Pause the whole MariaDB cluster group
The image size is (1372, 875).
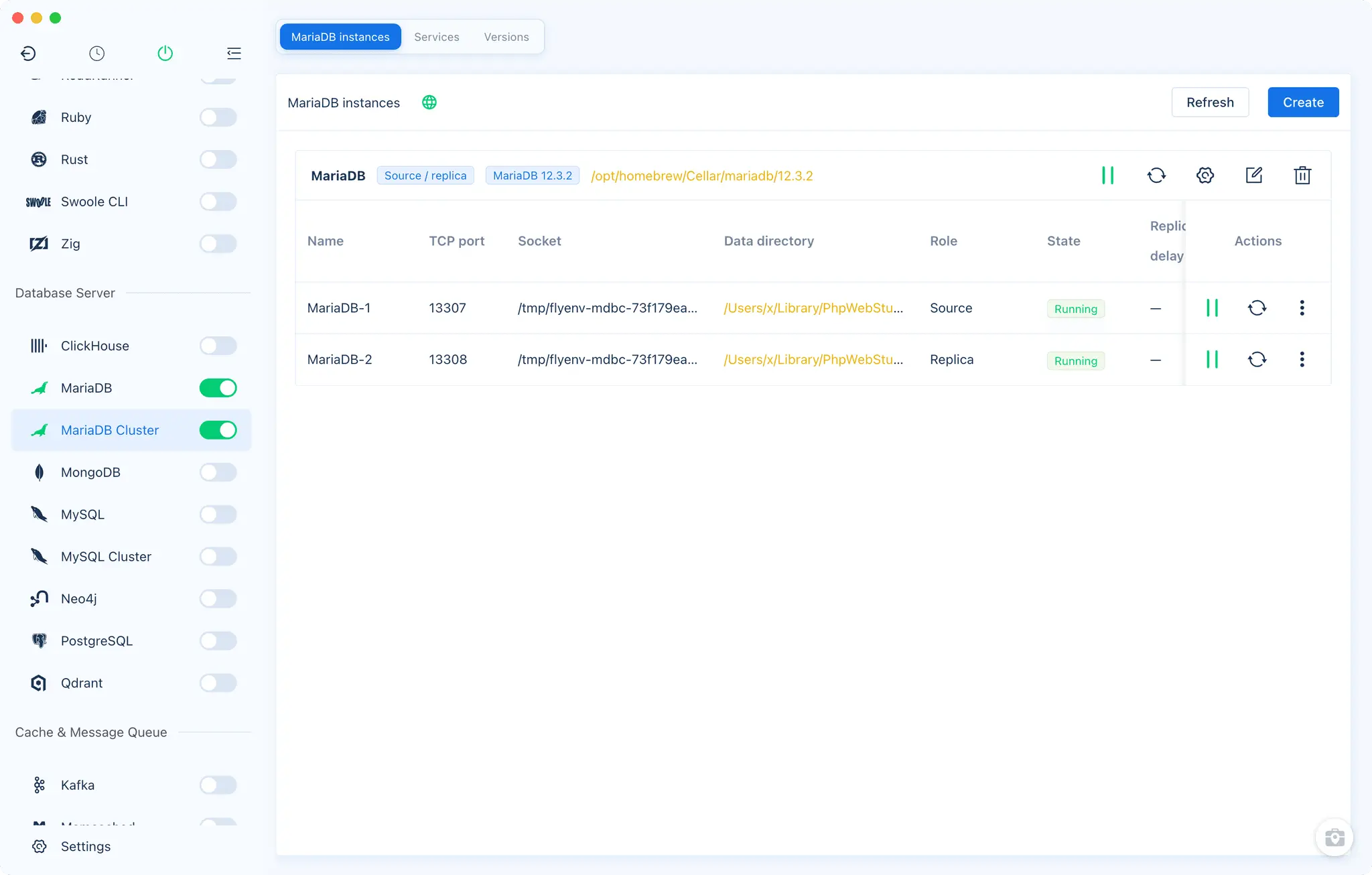point(1108,176)
